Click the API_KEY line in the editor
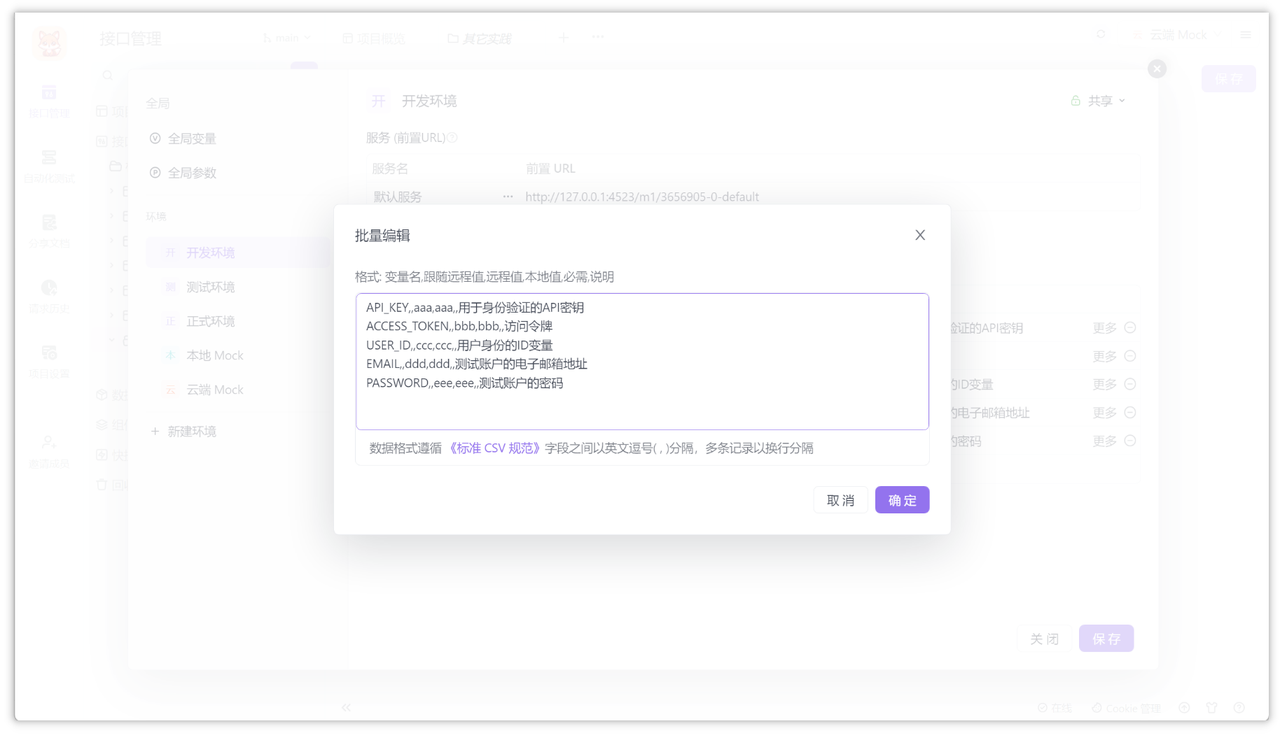This screenshot has width=1280, height=740. point(475,307)
